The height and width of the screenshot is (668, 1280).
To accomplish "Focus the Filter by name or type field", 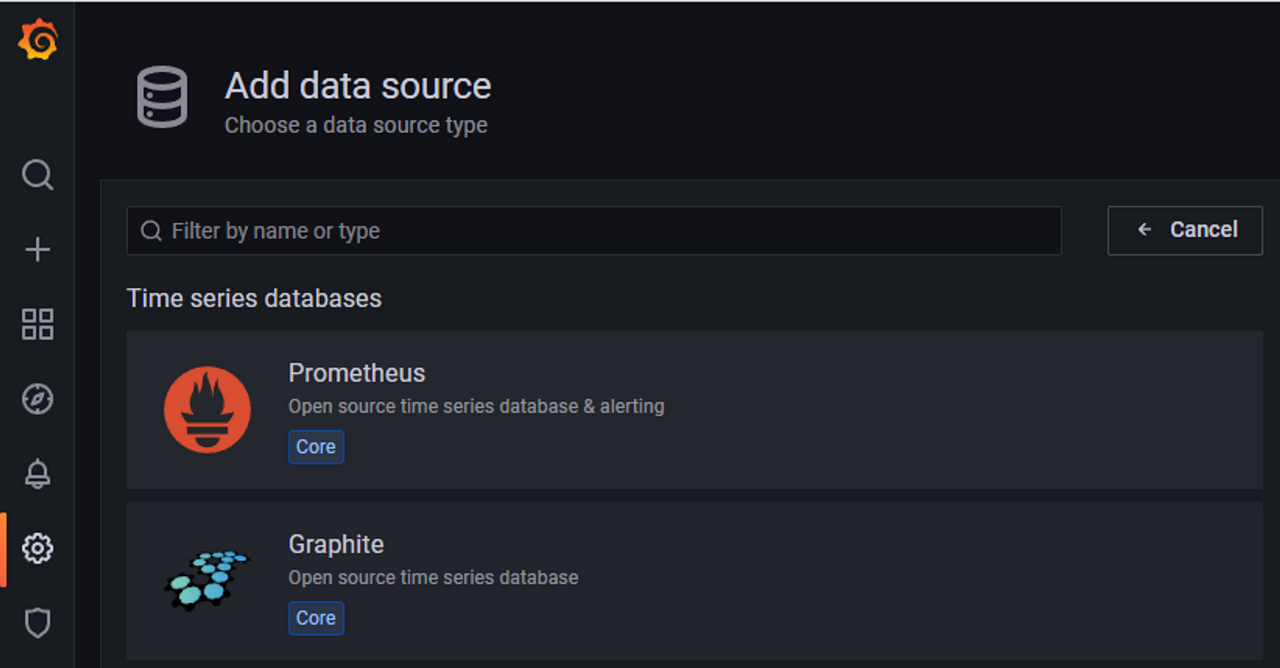I will pyautogui.click(x=600, y=231).
